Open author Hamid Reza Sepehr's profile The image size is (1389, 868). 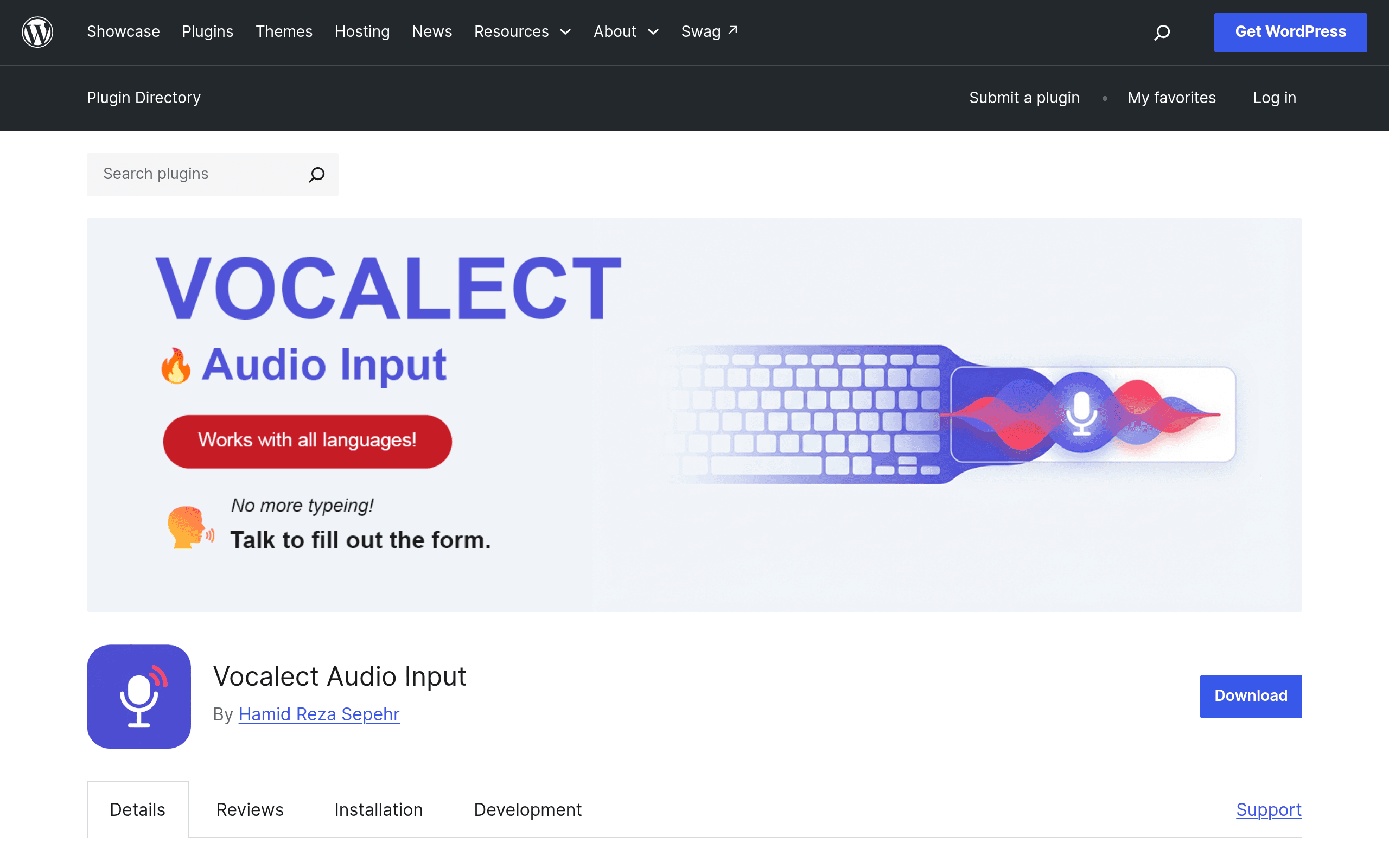pos(318,713)
